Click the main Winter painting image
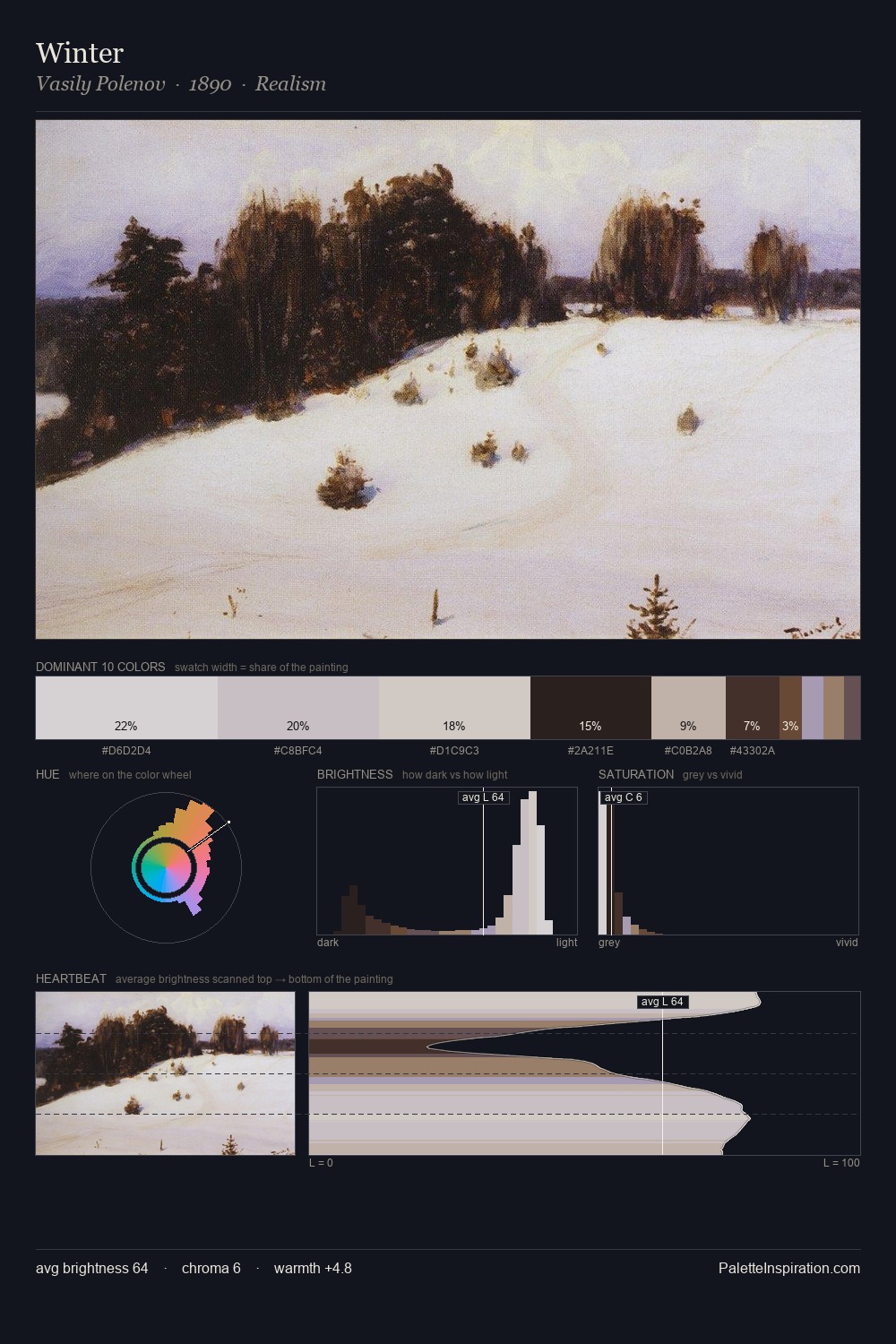896x1344 pixels. pyautogui.click(x=448, y=380)
